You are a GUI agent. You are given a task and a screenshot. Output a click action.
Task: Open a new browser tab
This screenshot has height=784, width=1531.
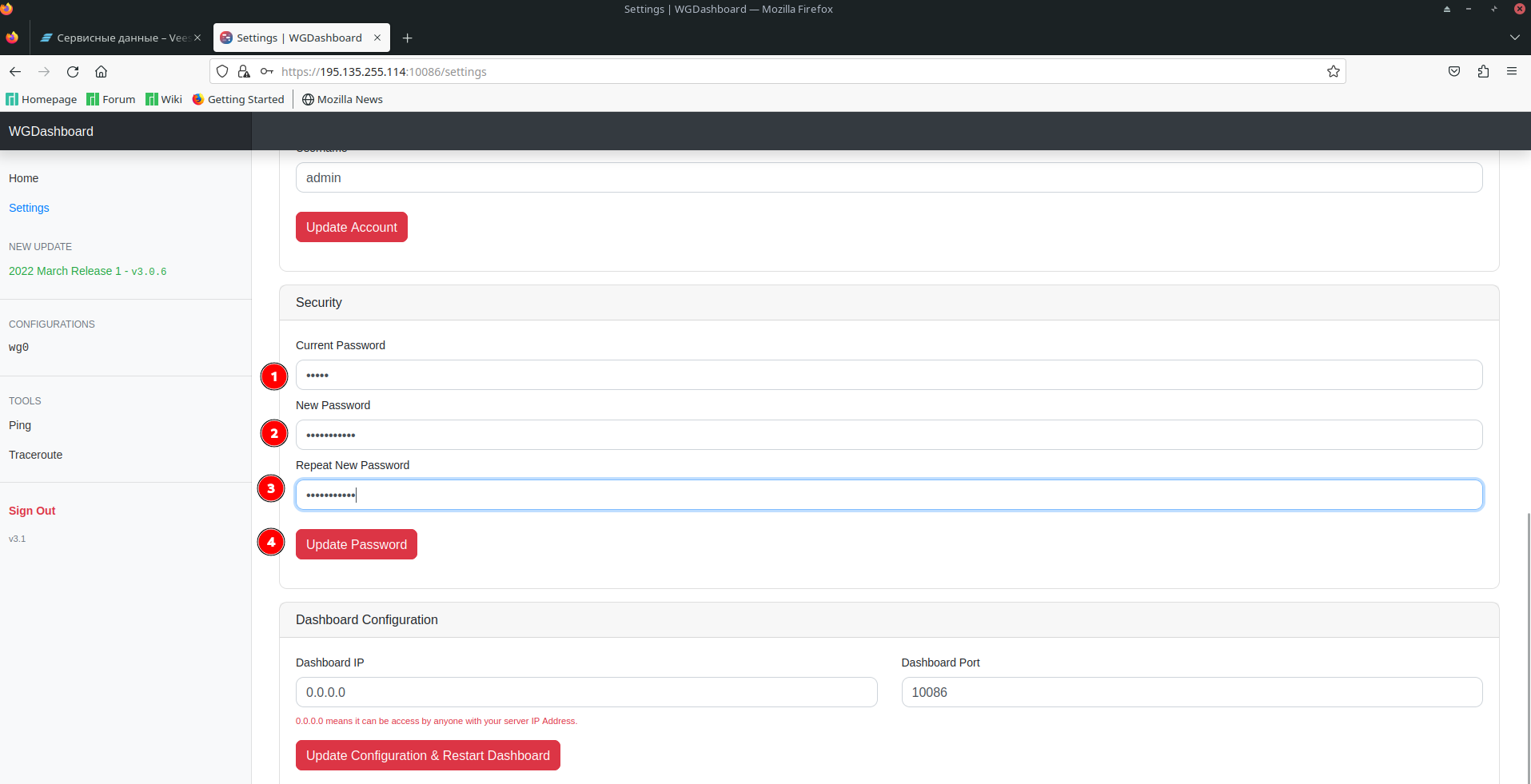pyautogui.click(x=408, y=38)
